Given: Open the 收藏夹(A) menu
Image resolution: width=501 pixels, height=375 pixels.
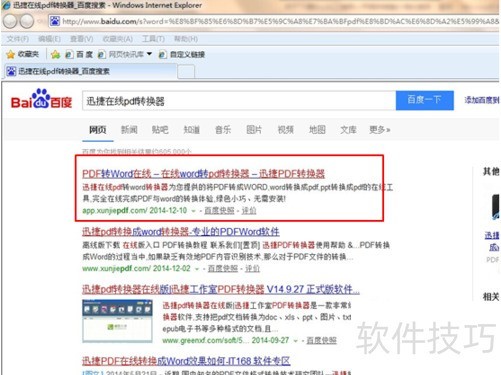Looking at the screenshot, I should tap(117, 39).
